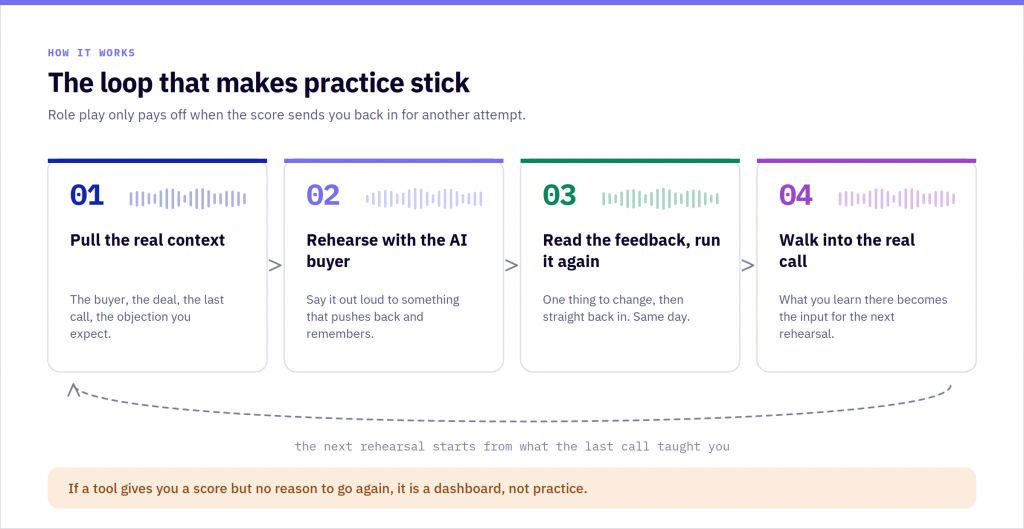Viewport: 1024px width, 529px height.
Task: Click the waveform icon in step 01 card
Action: point(188,199)
